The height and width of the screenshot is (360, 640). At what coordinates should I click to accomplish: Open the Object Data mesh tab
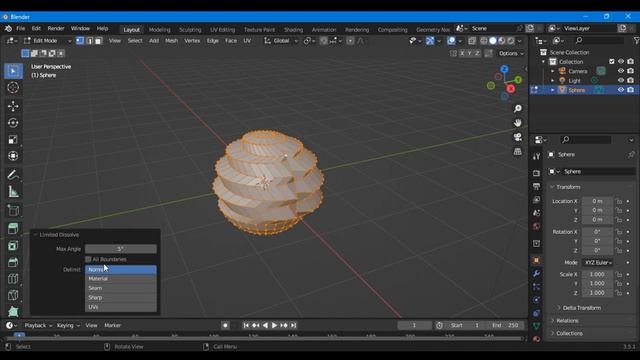[536, 326]
